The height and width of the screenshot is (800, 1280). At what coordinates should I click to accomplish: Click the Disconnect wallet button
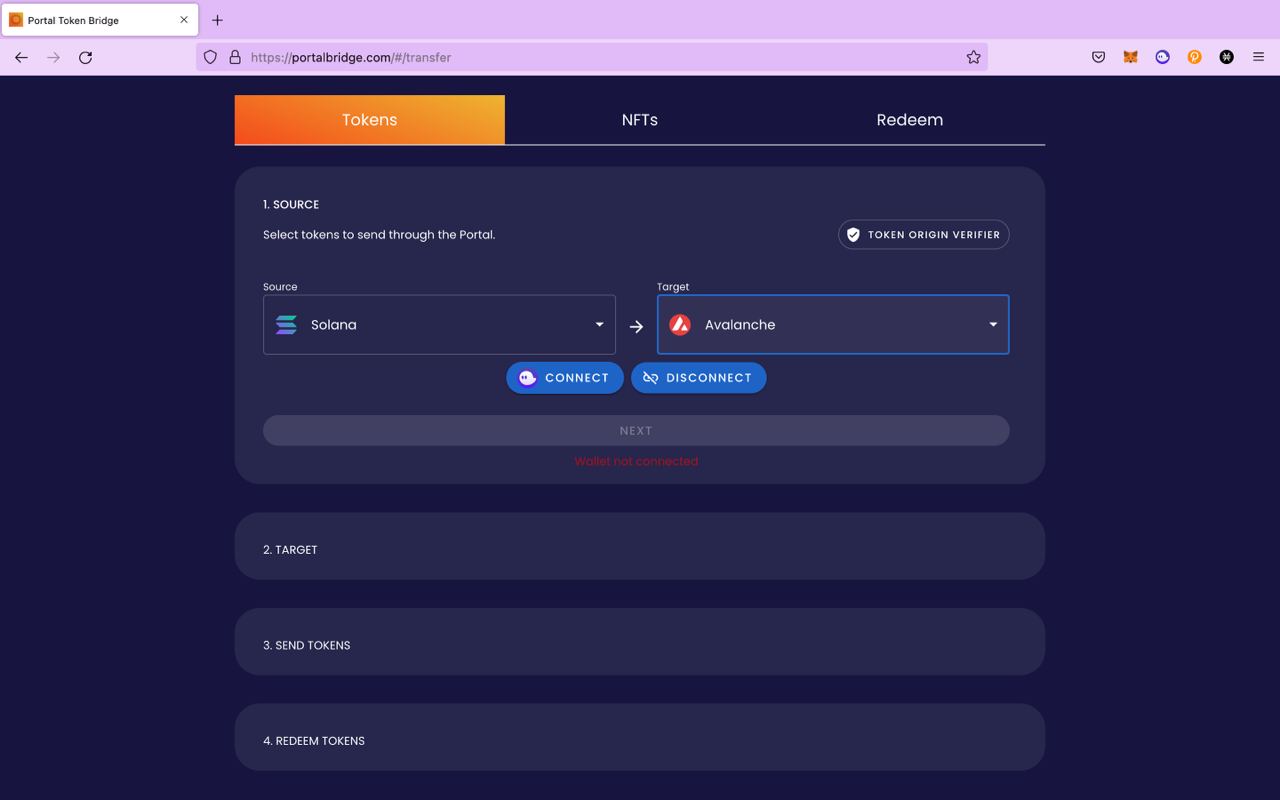[x=698, y=378]
